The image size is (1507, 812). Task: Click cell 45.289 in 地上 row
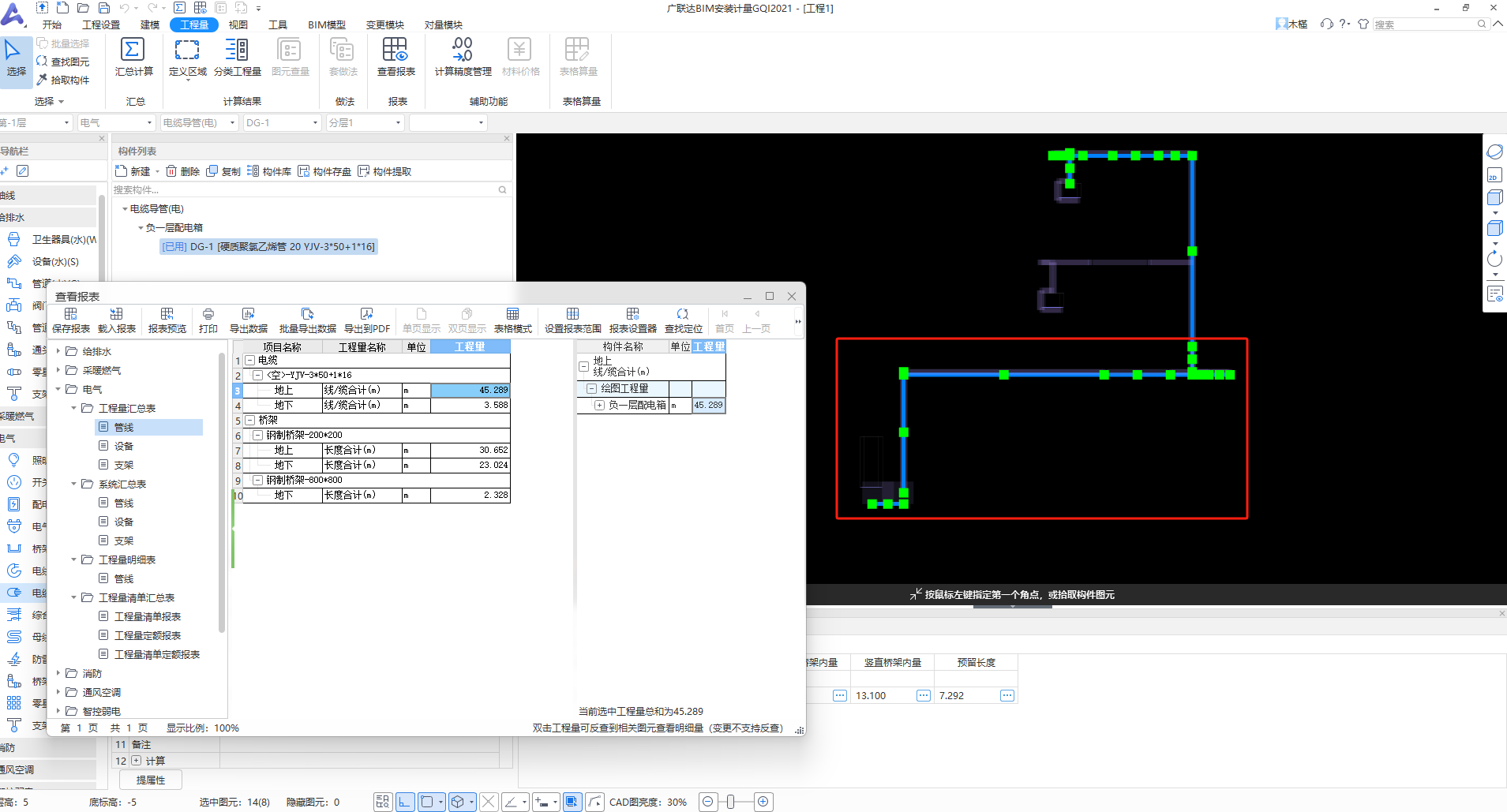(x=470, y=390)
